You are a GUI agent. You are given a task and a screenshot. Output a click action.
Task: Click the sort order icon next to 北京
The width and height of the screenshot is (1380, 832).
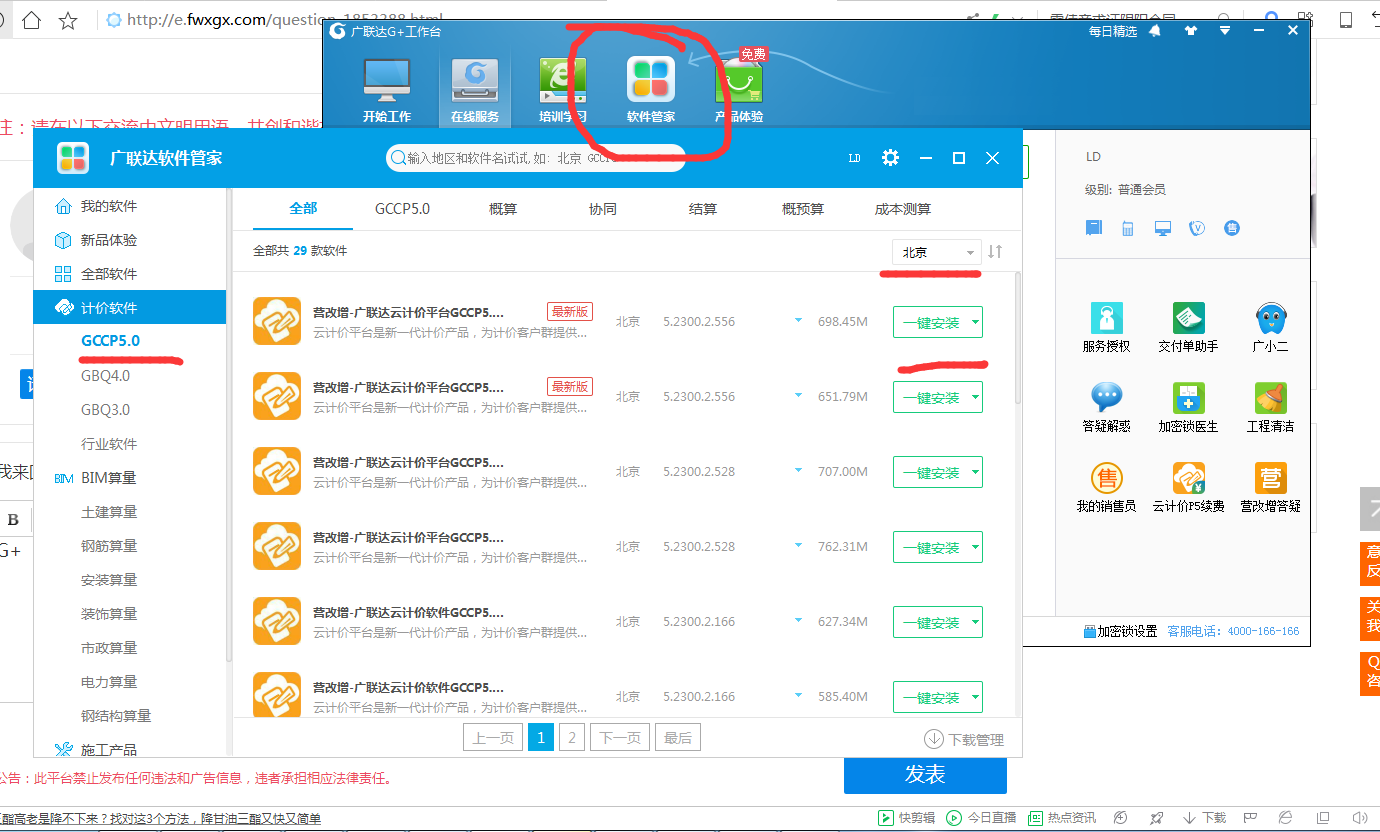coord(995,252)
